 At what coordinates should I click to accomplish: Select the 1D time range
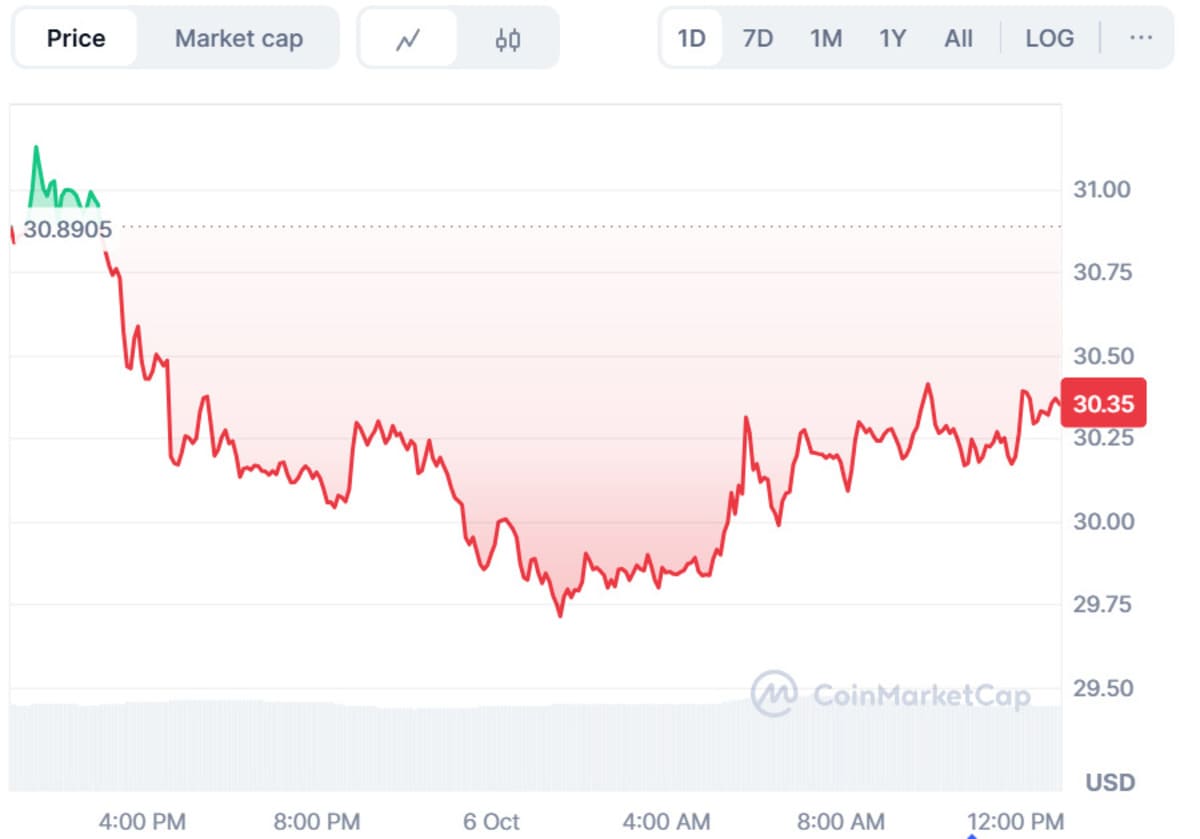click(x=691, y=38)
